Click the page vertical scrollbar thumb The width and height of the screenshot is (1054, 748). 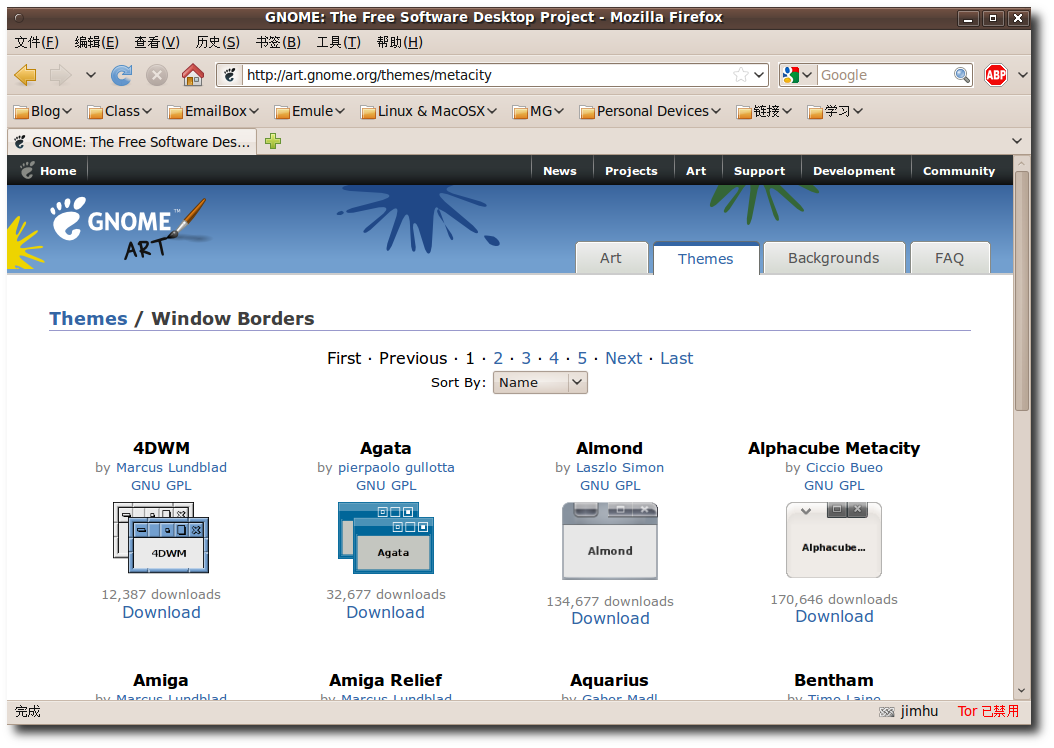(x=1022, y=290)
